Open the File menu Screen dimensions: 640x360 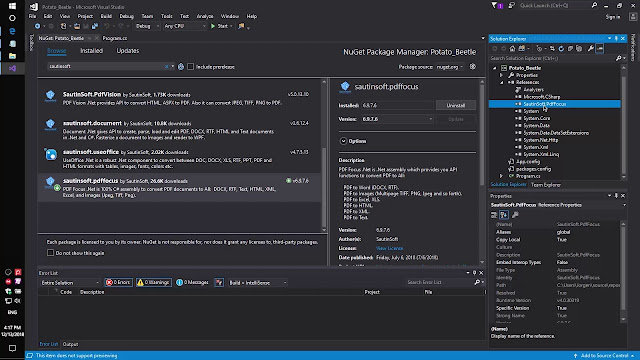click(x=32, y=16)
